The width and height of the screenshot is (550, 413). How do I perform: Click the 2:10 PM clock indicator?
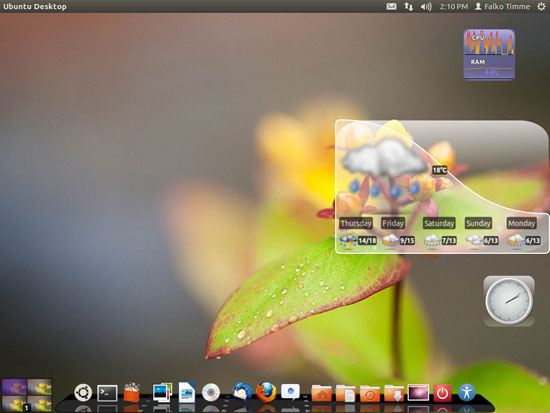pos(454,6)
